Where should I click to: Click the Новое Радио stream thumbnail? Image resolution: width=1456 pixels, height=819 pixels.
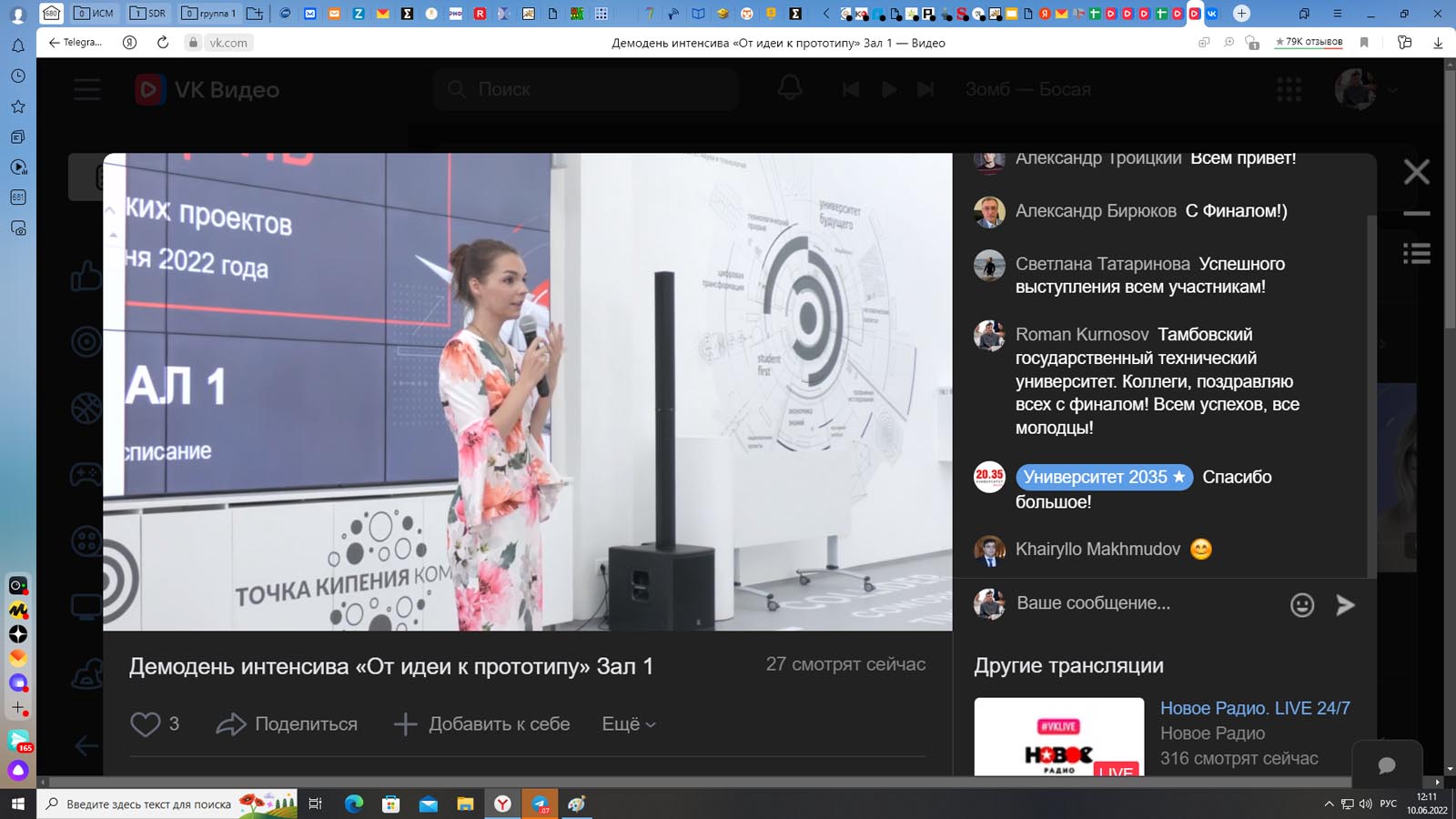click(x=1059, y=737)
